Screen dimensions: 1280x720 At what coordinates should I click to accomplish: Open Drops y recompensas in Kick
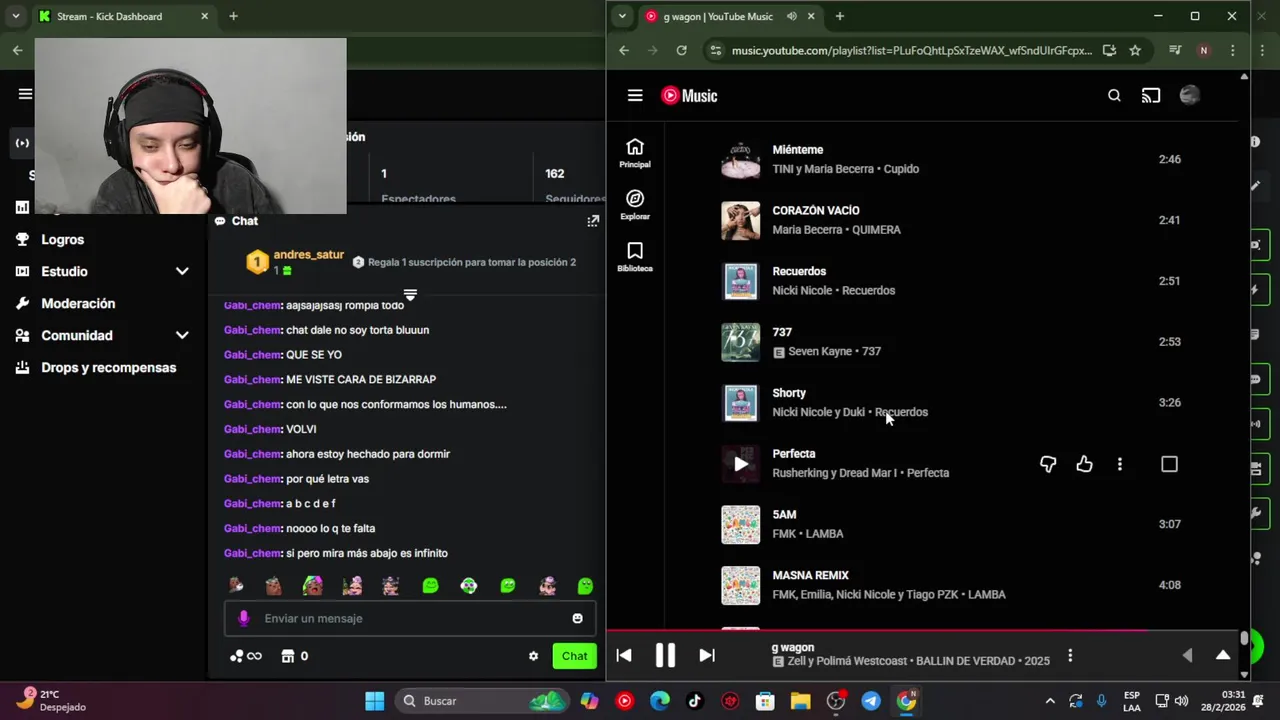(x=108, y=368)
